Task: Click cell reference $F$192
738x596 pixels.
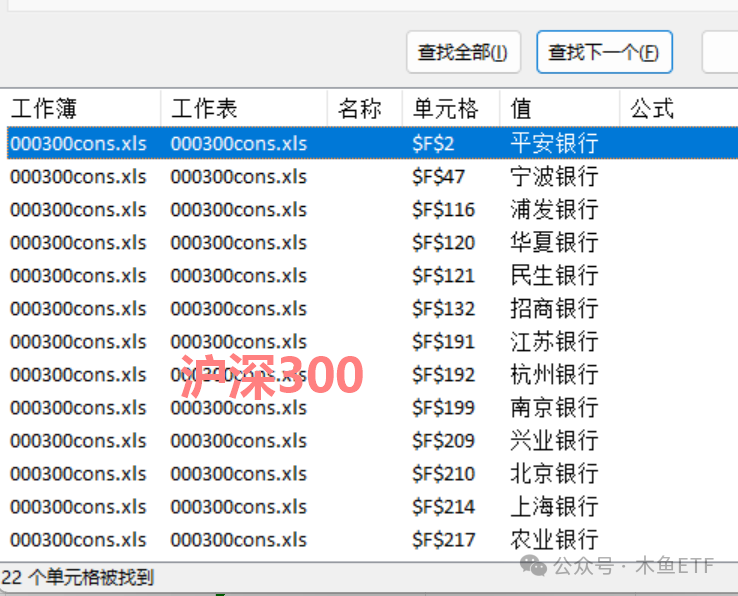Action: 443,375
